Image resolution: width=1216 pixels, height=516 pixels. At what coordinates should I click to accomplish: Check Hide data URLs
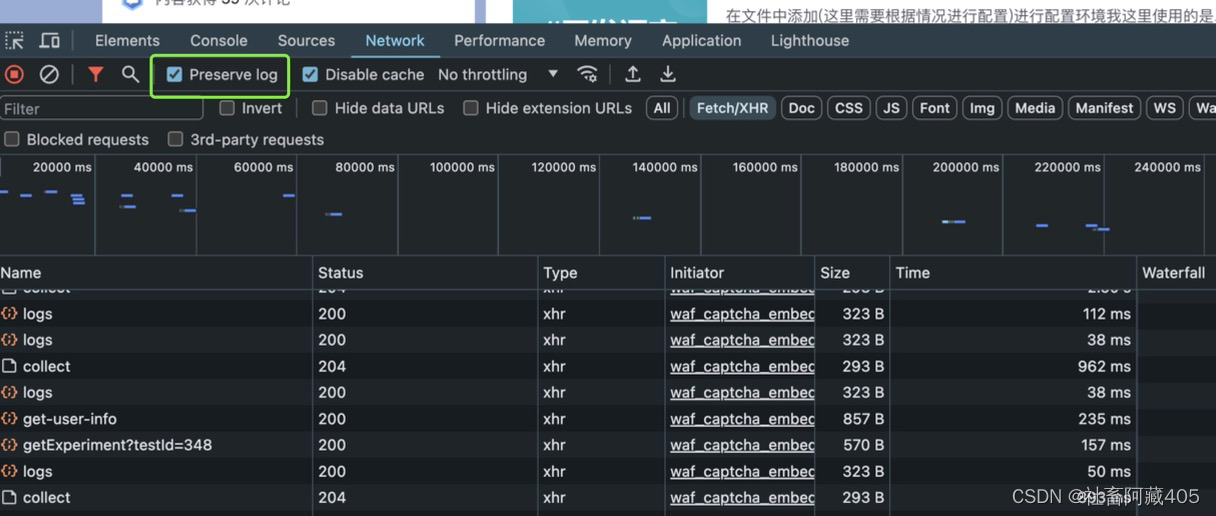point(320,108)
